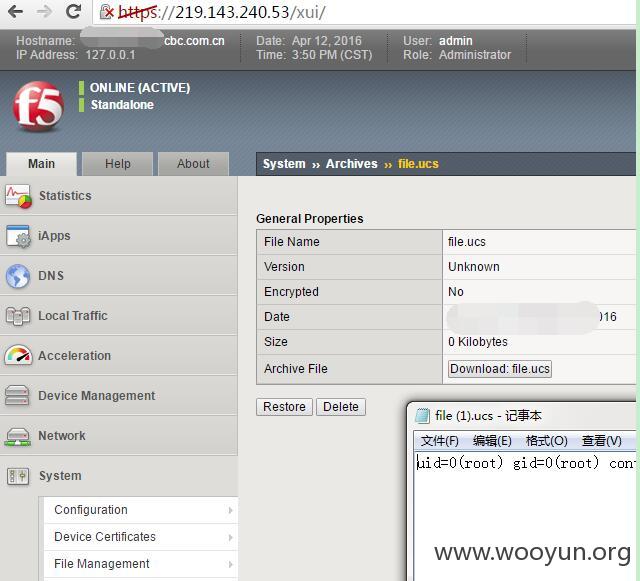Click the ONLINE (ACTIVE) status text
The image size is (640, 581).
[x=140, y=88]
